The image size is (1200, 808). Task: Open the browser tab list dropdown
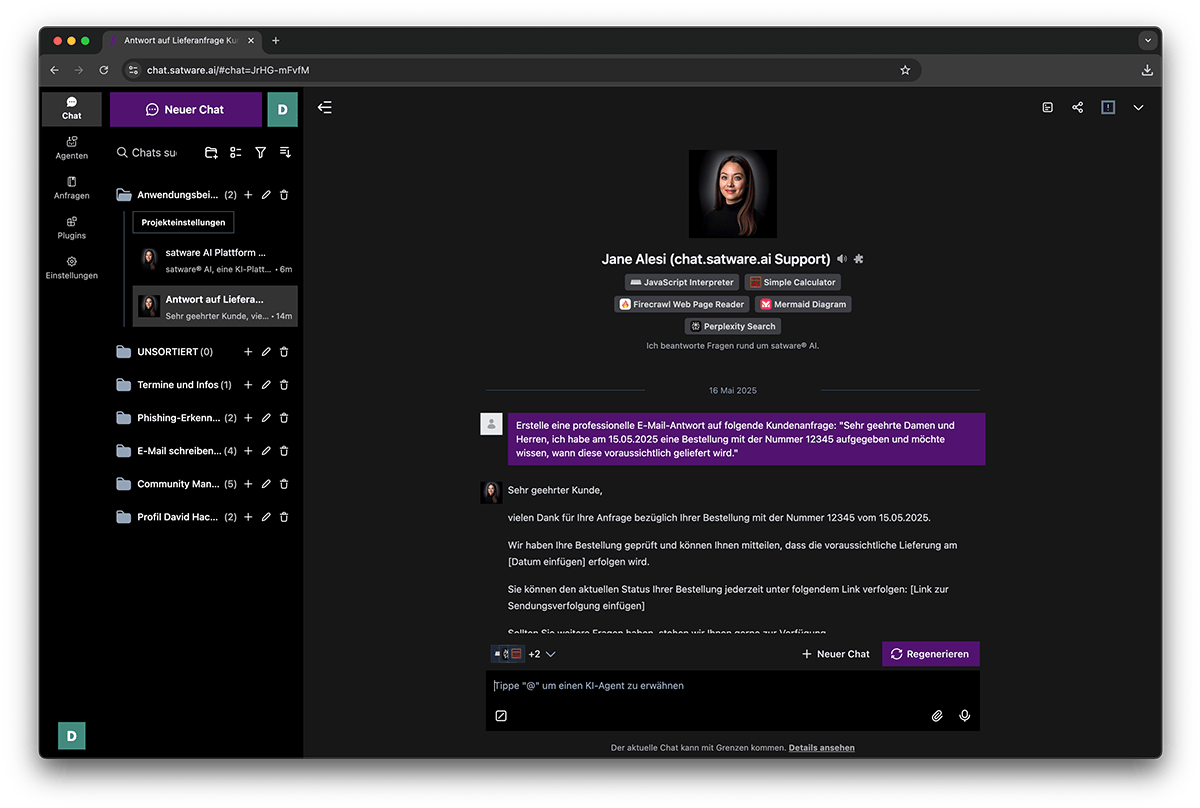pos(1147,41)
